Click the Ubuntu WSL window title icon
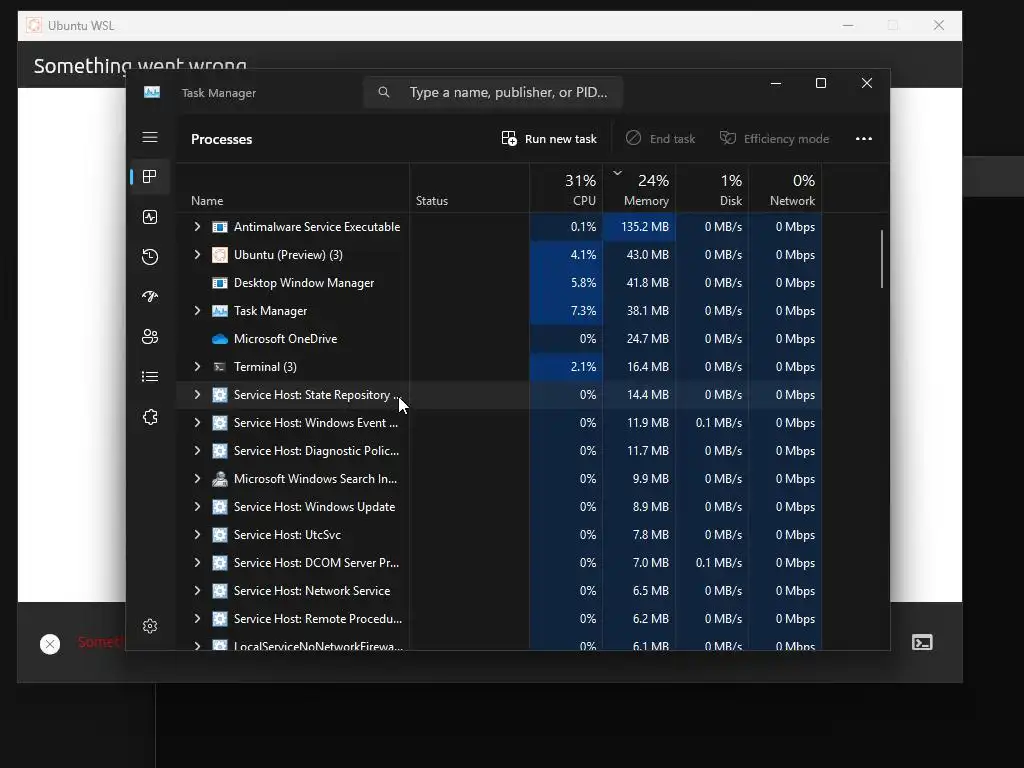The width and height of the screenshot is (1024, 768). [34, 25]
